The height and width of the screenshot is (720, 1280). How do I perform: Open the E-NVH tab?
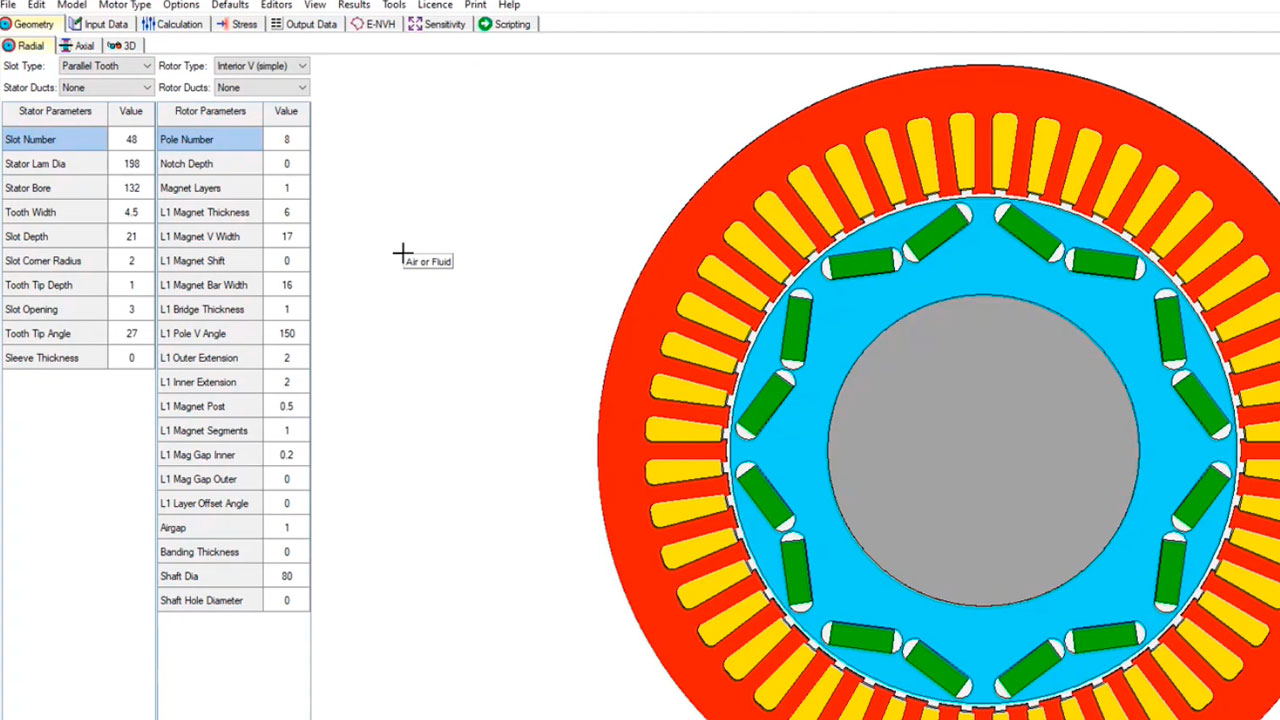(373, 24)
